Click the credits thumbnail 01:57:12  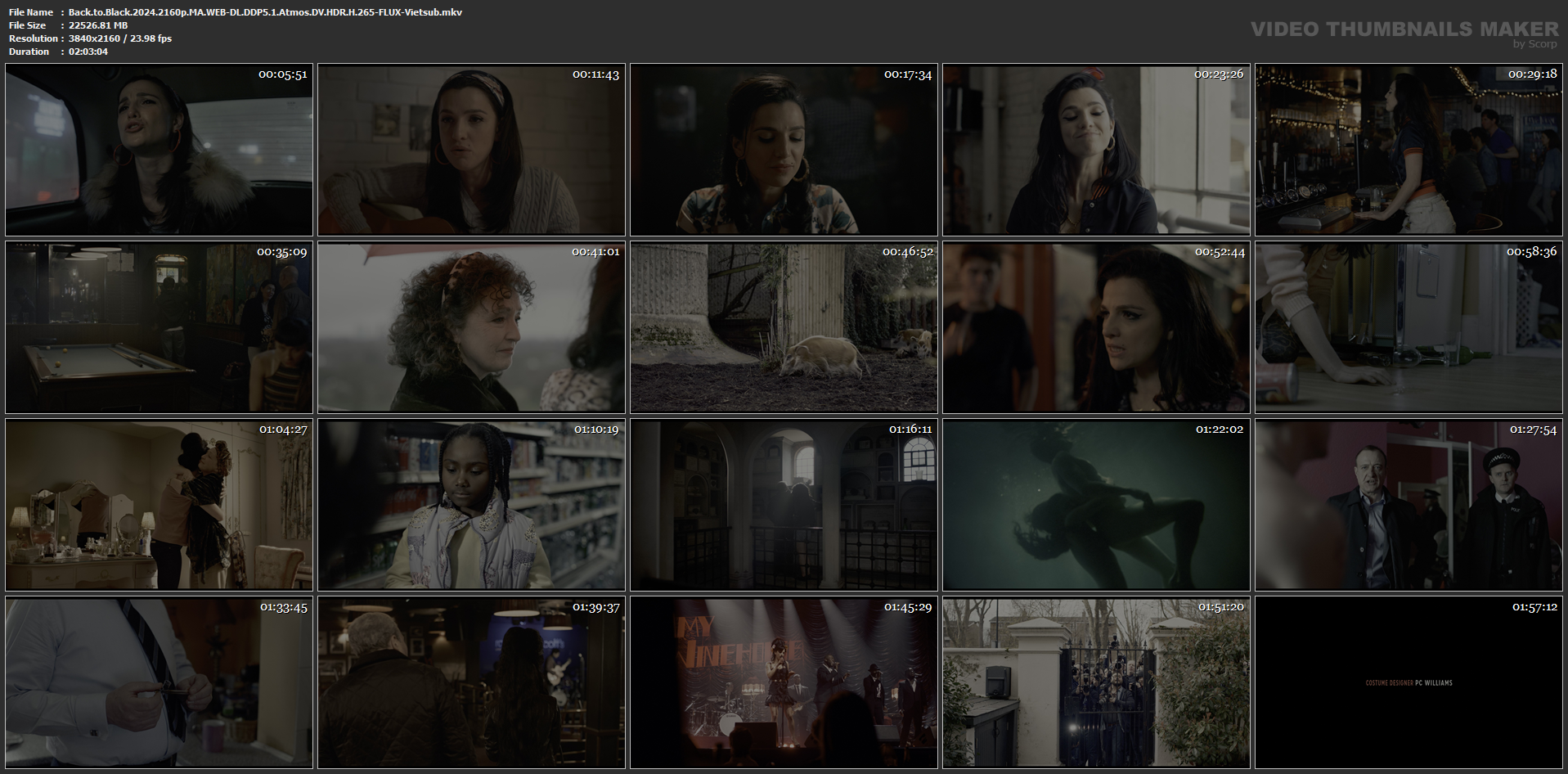click(x=1409, y=682)
